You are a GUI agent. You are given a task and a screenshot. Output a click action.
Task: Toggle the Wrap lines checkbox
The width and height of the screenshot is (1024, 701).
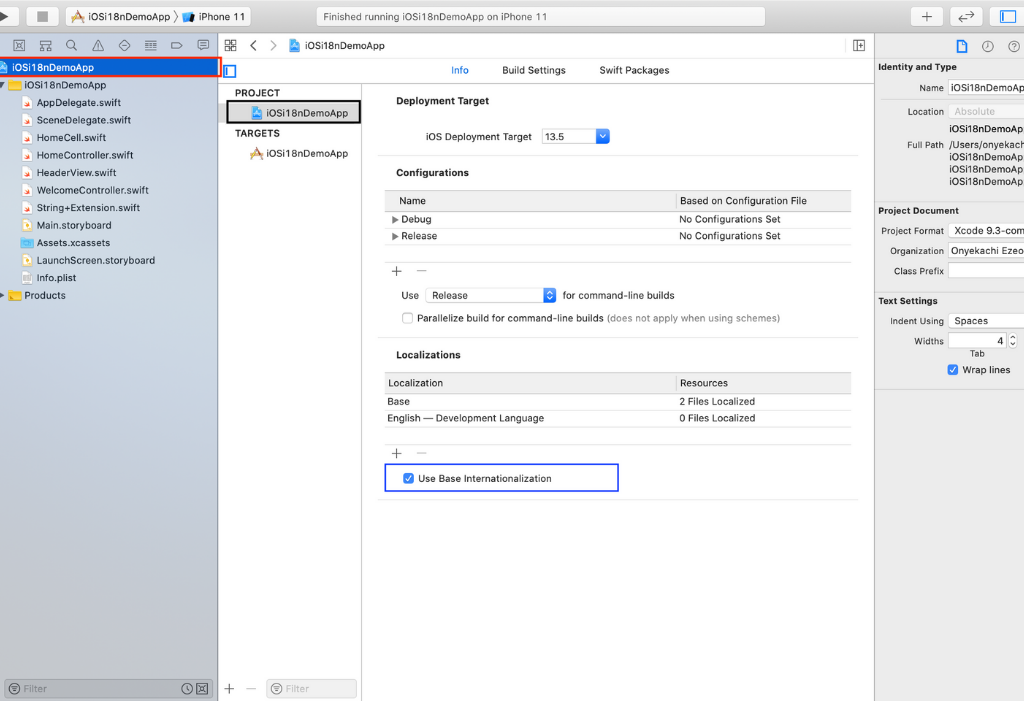(953, 370)
